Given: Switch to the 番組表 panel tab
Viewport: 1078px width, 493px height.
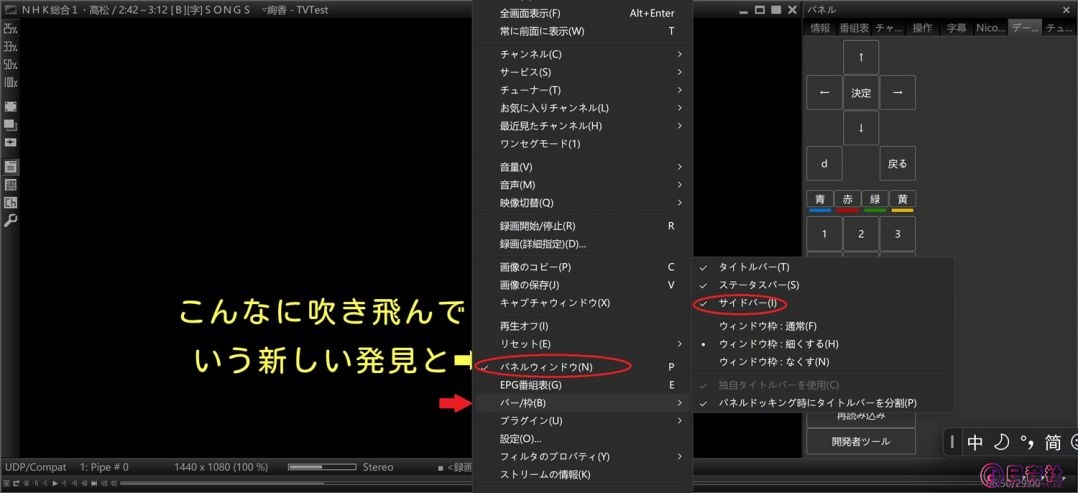Looking at the screenshot, I should tap(853, 28).
